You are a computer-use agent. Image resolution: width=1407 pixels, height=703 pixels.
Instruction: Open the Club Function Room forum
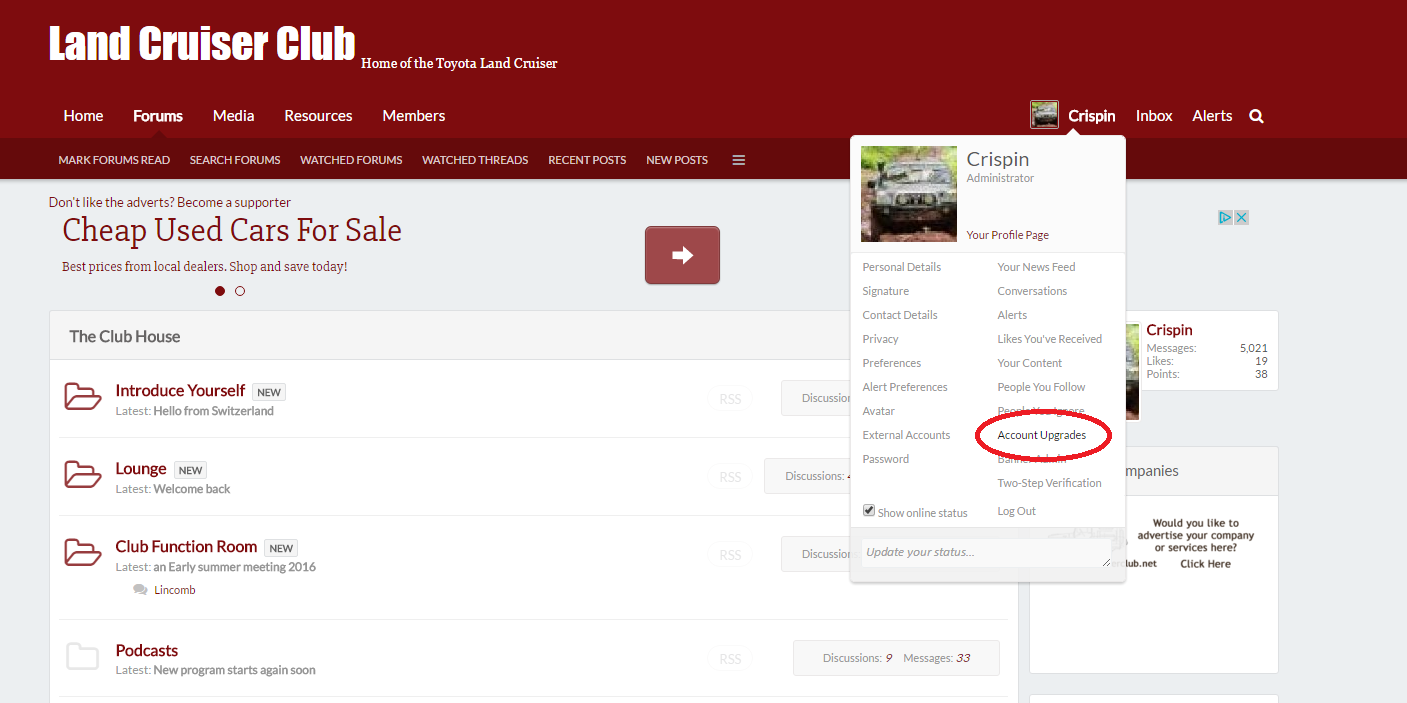(187, 546)
